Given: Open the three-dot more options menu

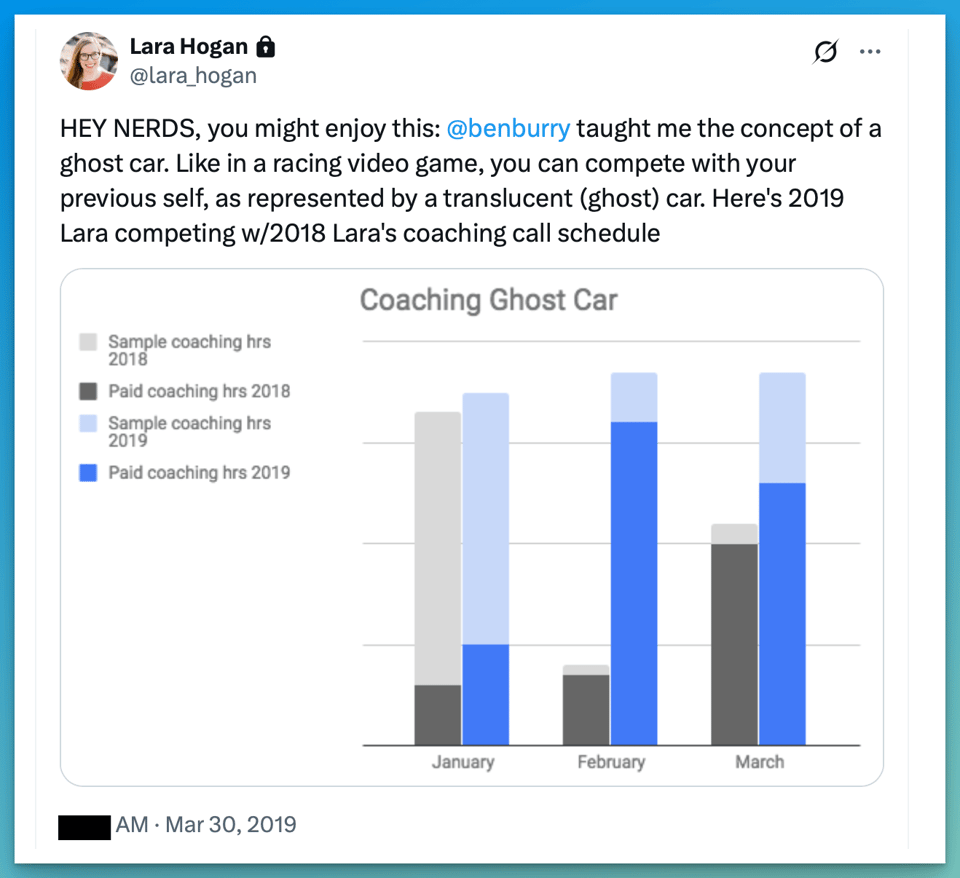Looking at the screenshot, I should (870, 52).
